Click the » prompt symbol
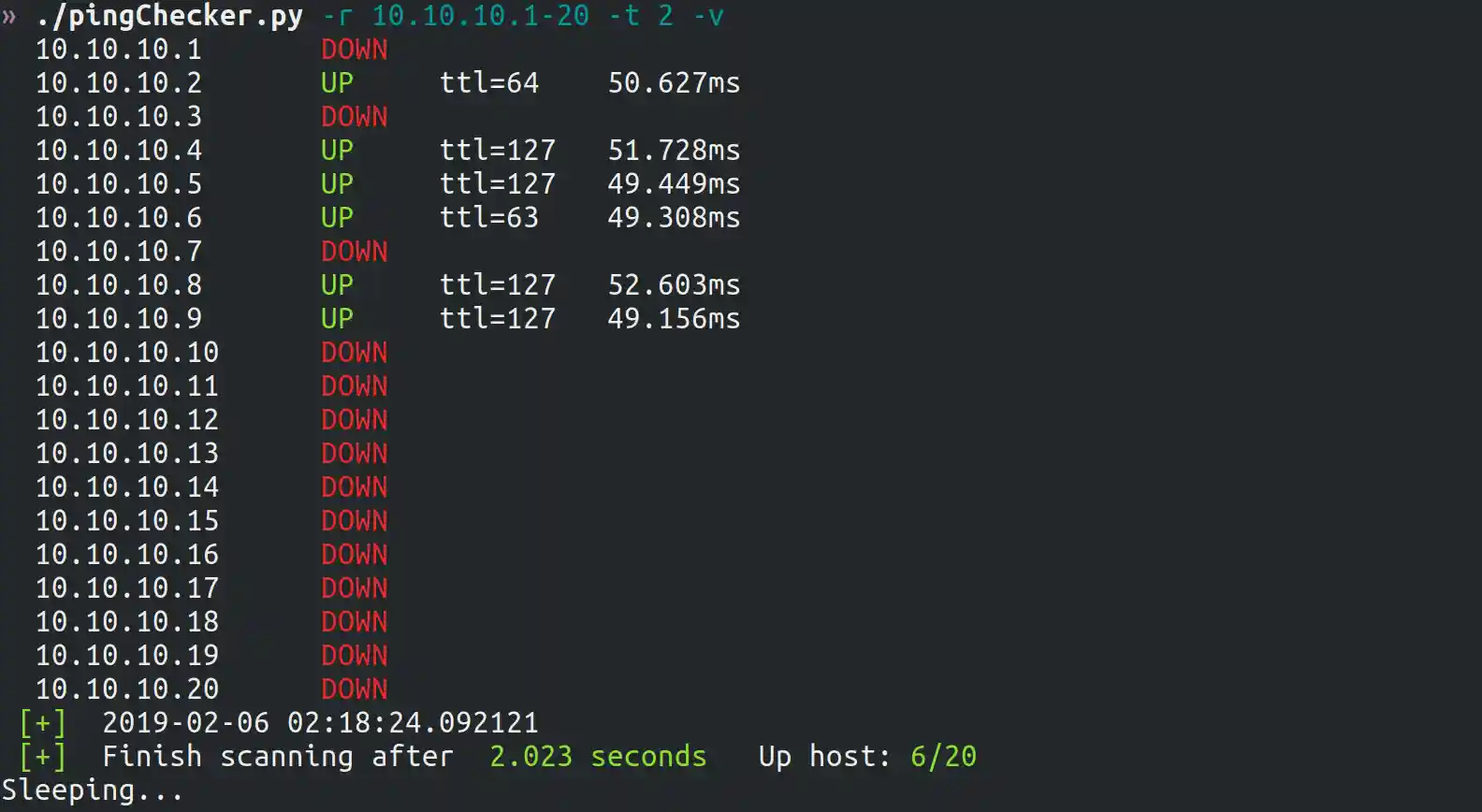Image resolution: width=1482 pixels, height=812 pixels. [x=9, y=17]
